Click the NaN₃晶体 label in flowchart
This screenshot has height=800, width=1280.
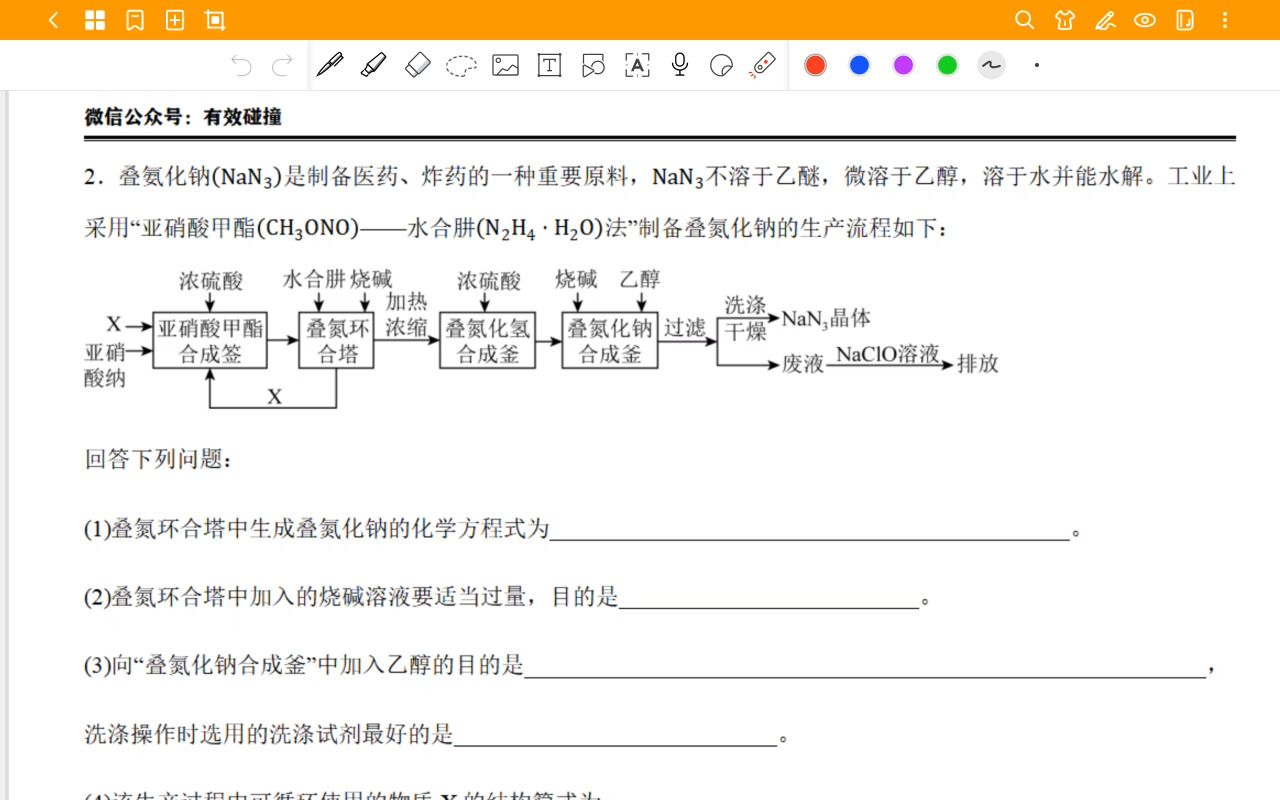826,318
